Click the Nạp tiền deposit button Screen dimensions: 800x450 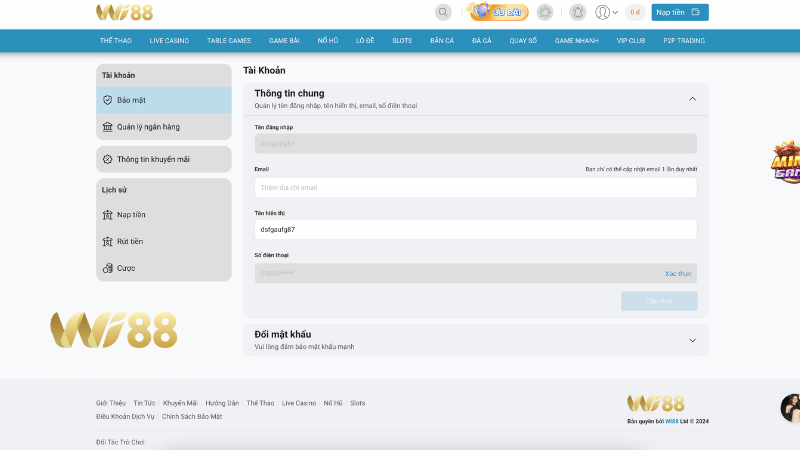tap(680, 12)
